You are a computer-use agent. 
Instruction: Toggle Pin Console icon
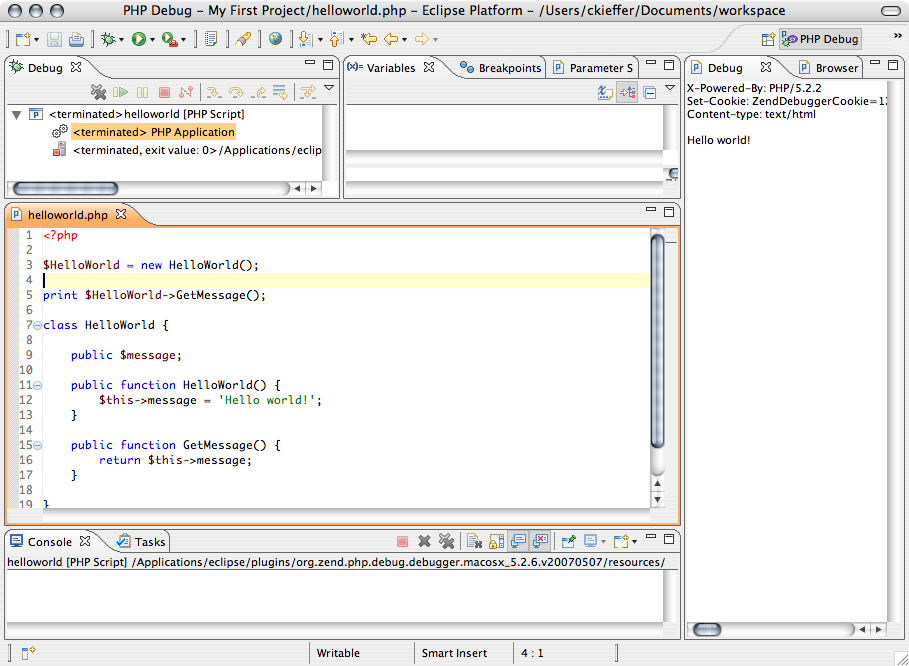tap(568, 541)
